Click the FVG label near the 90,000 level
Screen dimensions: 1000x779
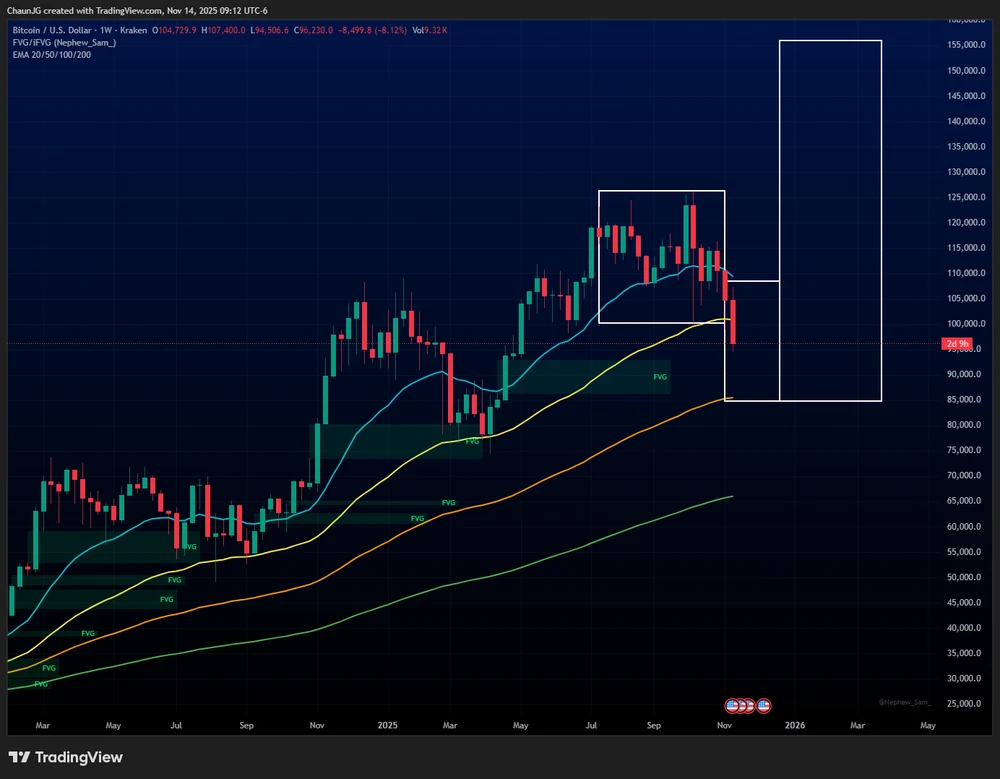coord(659,377)
